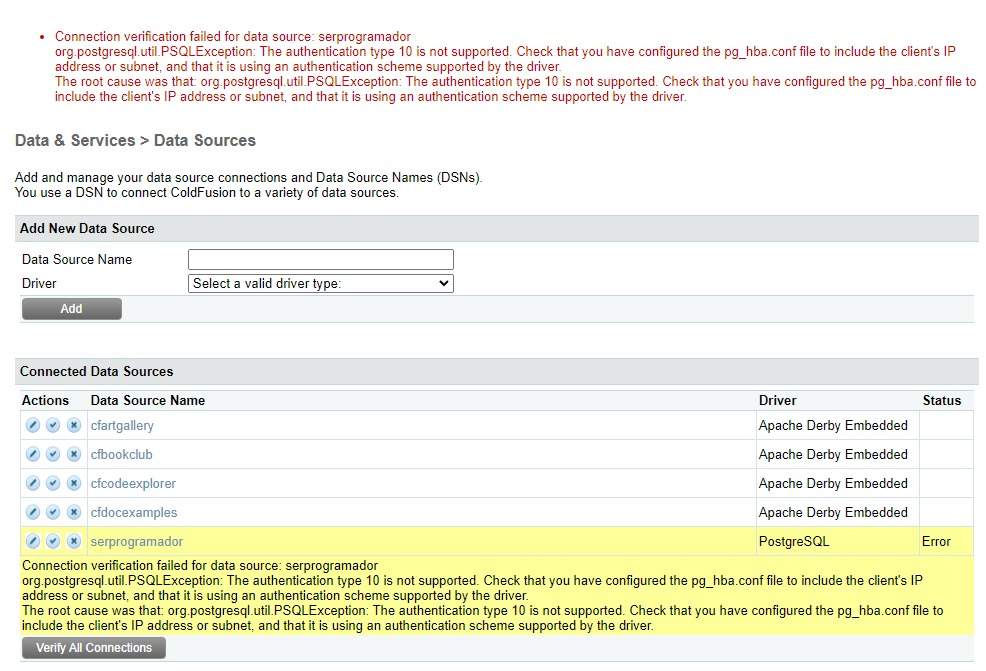
Task: Delete the serprogramador data source icon
Action: coord(74,542)
